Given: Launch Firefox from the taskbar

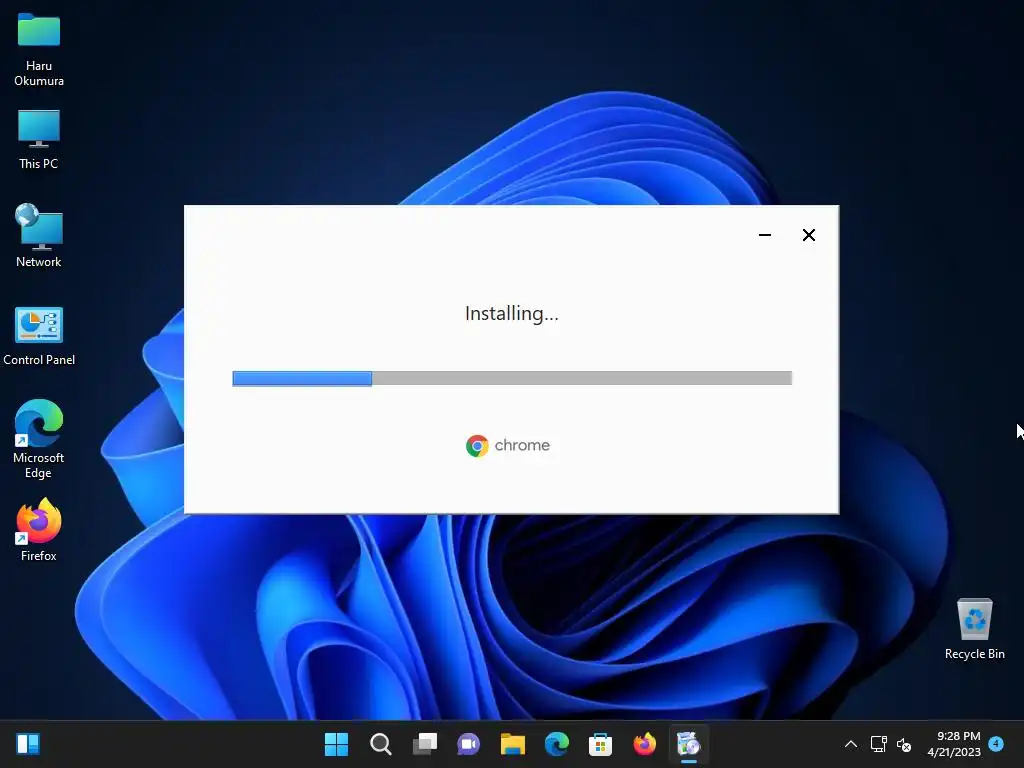Looking at the screenshot, I should [x=645, y=744].
